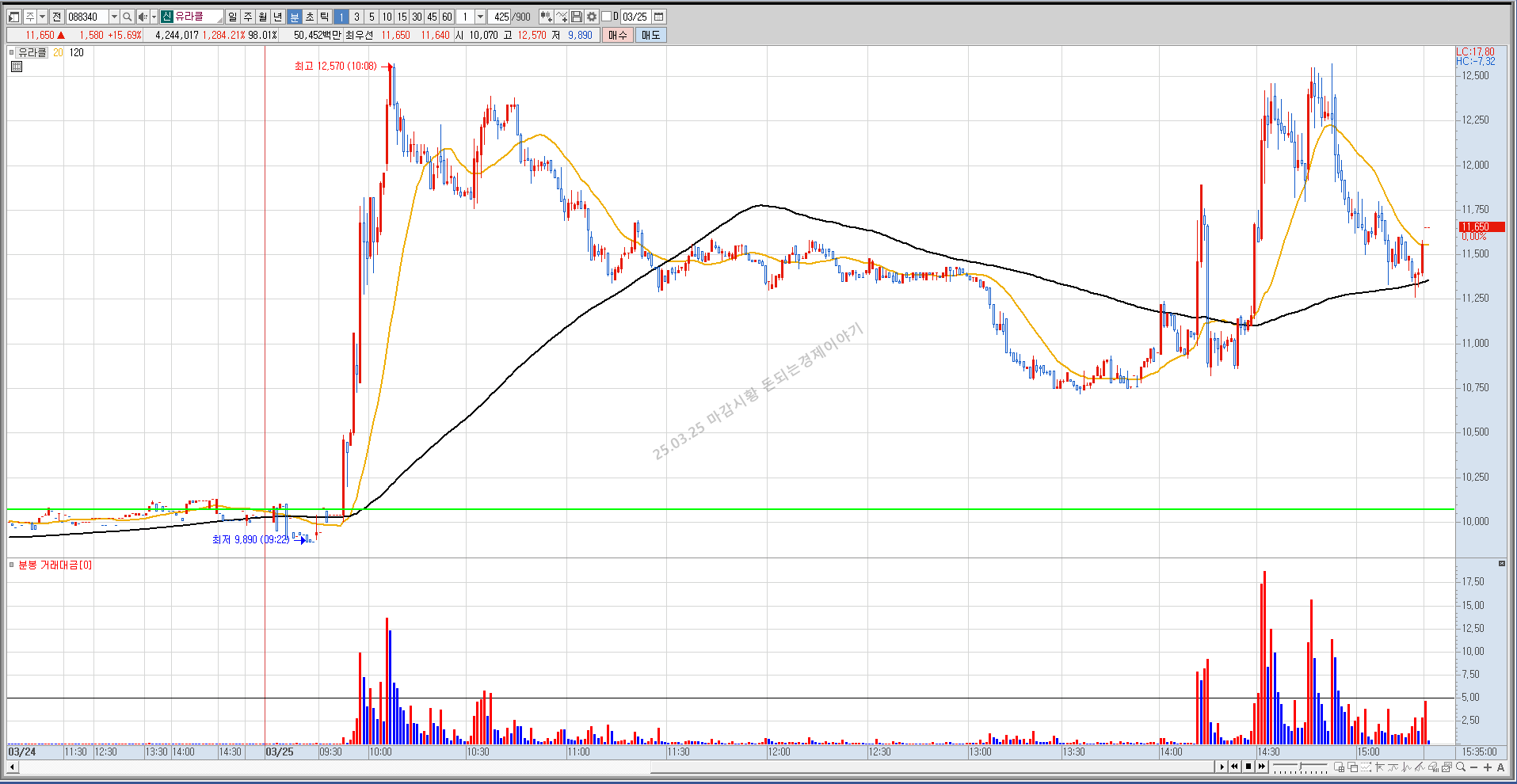Click the add line-chart overlay icon
This screenshot has height=784, width=1517.
(x=562, y=17)
